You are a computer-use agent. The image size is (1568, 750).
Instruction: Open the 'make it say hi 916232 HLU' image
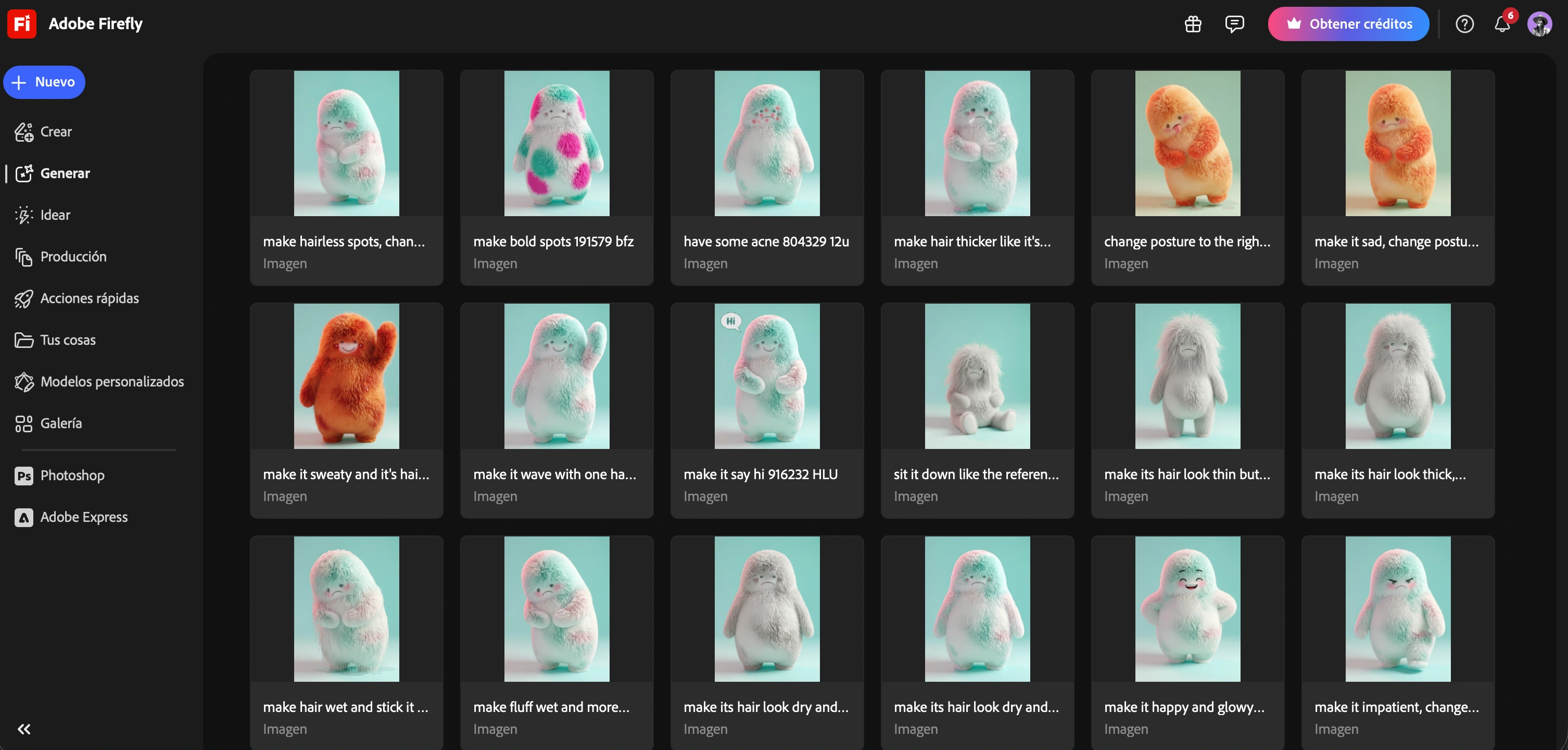click(x=766, y=376)
